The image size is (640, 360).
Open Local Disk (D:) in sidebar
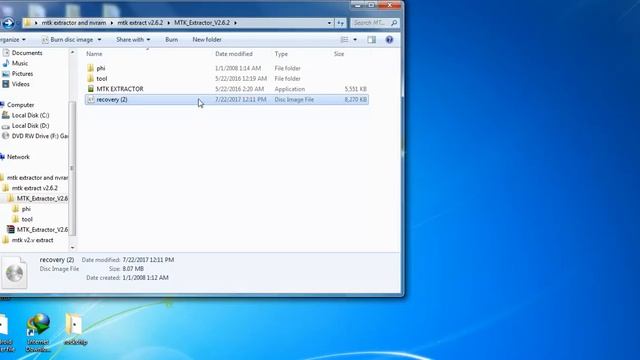click(30, 126)
